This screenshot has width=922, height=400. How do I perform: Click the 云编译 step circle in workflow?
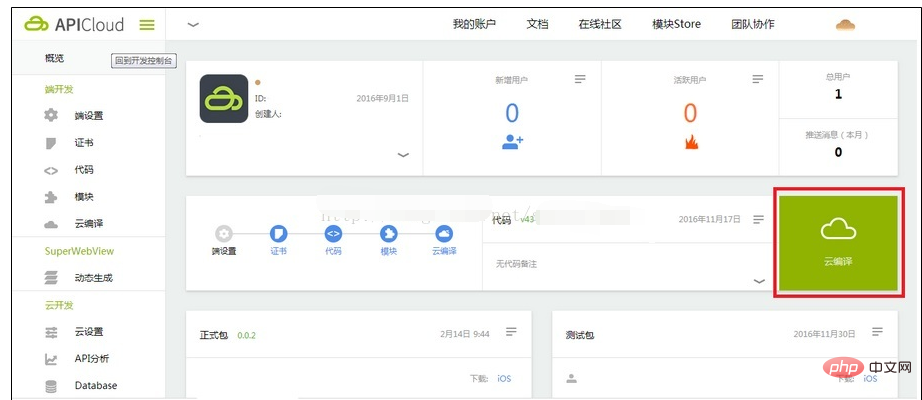point(444,234)
